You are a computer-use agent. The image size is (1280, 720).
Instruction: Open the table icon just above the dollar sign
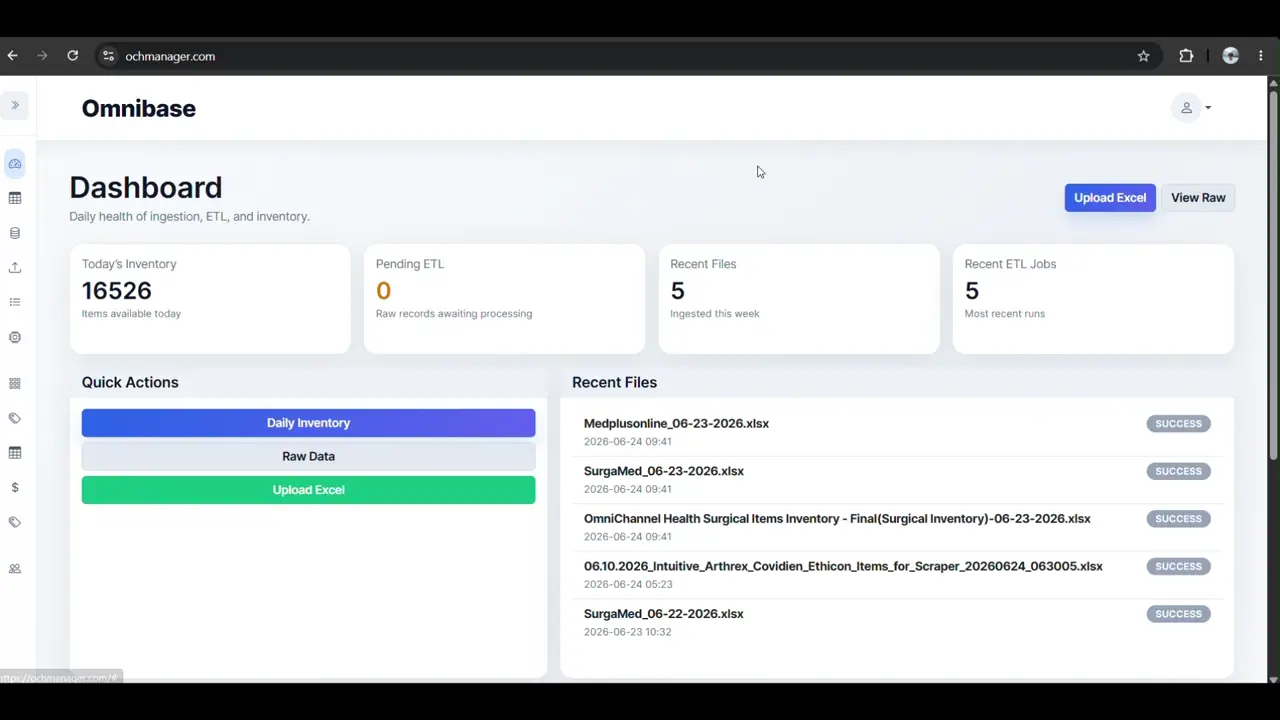click(15, 453)
